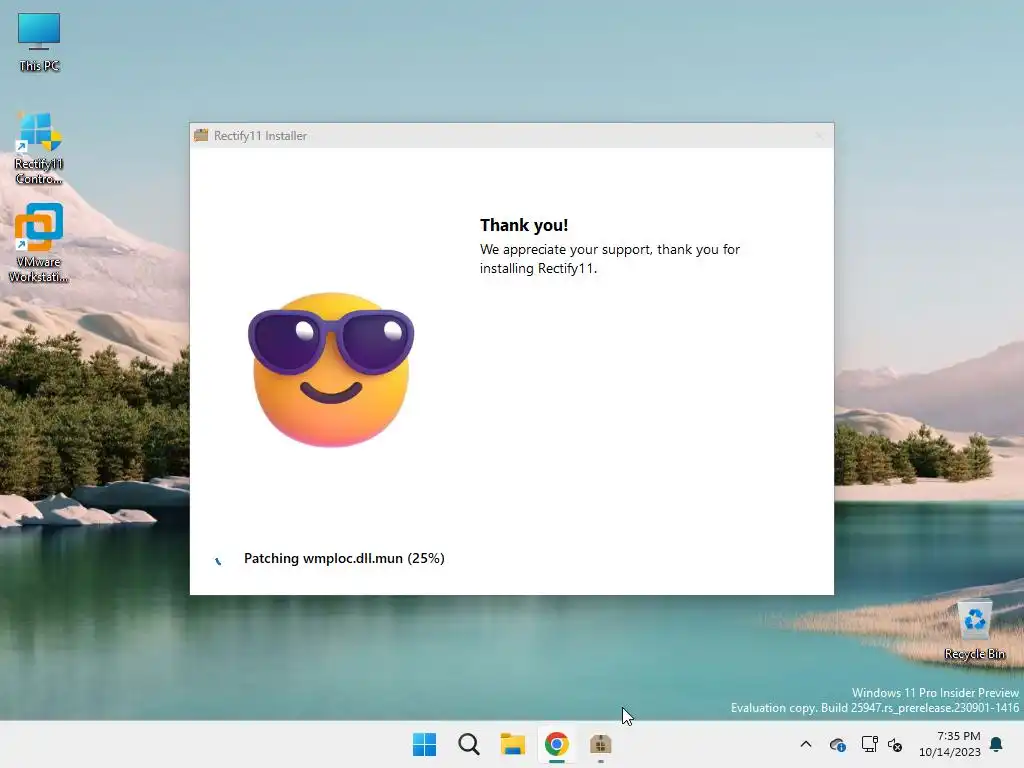Select the Rectify11 Control Center shortcut
1024x768 pixels.
pos(39,148)
